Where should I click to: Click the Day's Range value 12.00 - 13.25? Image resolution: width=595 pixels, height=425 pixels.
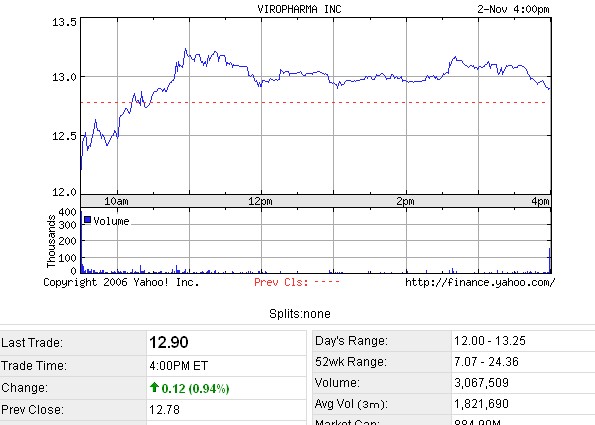[490, 341]
